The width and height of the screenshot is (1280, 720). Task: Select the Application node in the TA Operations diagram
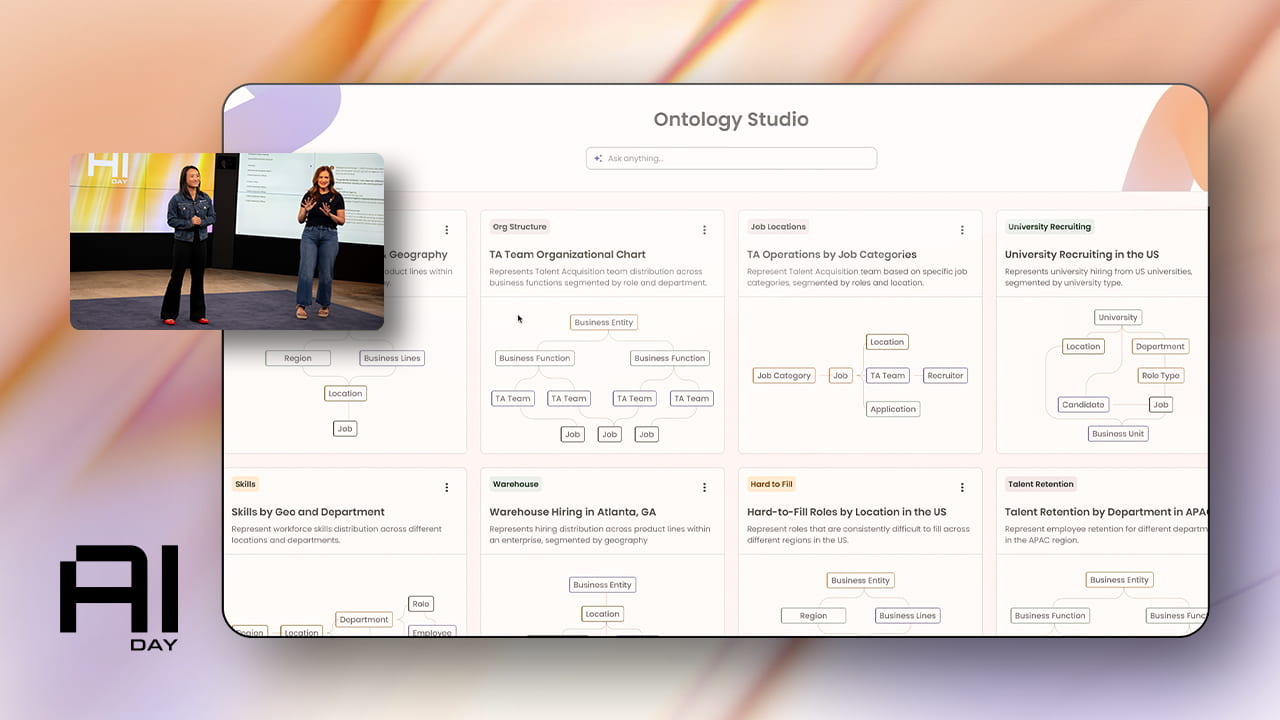893,409
